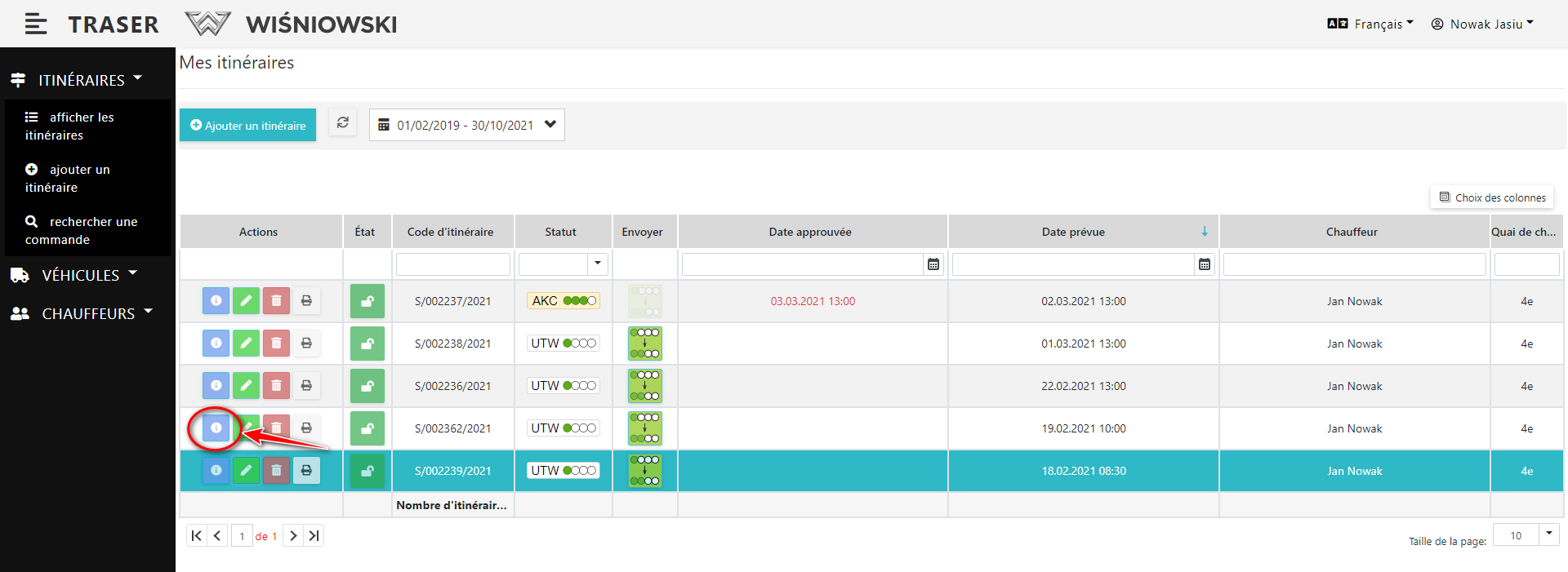Open the date range dropdown 01/02/2019 - 30/10/2021
The height and width of the screenshot is (572, 1568).
466,125
